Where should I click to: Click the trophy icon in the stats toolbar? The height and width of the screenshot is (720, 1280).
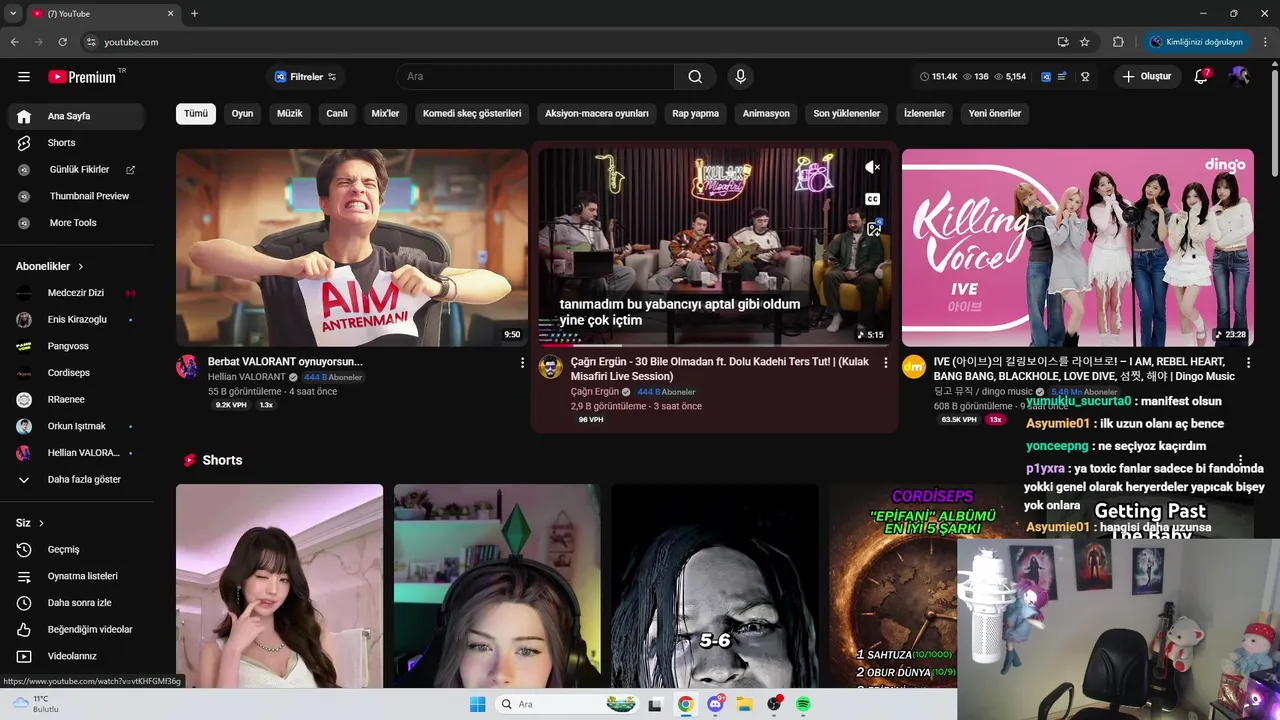click(x=1085, y=77)
